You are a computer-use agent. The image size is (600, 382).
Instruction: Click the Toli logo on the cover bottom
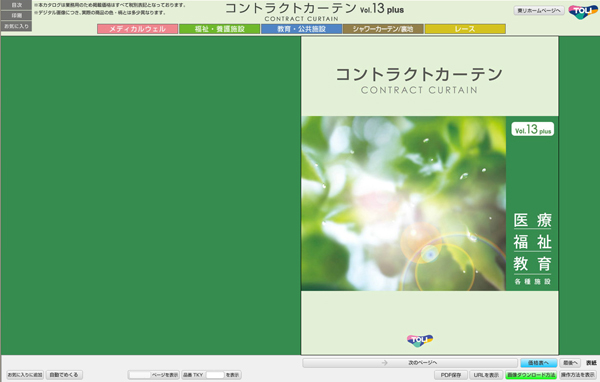pyautogui.click(x=420, y=340)
